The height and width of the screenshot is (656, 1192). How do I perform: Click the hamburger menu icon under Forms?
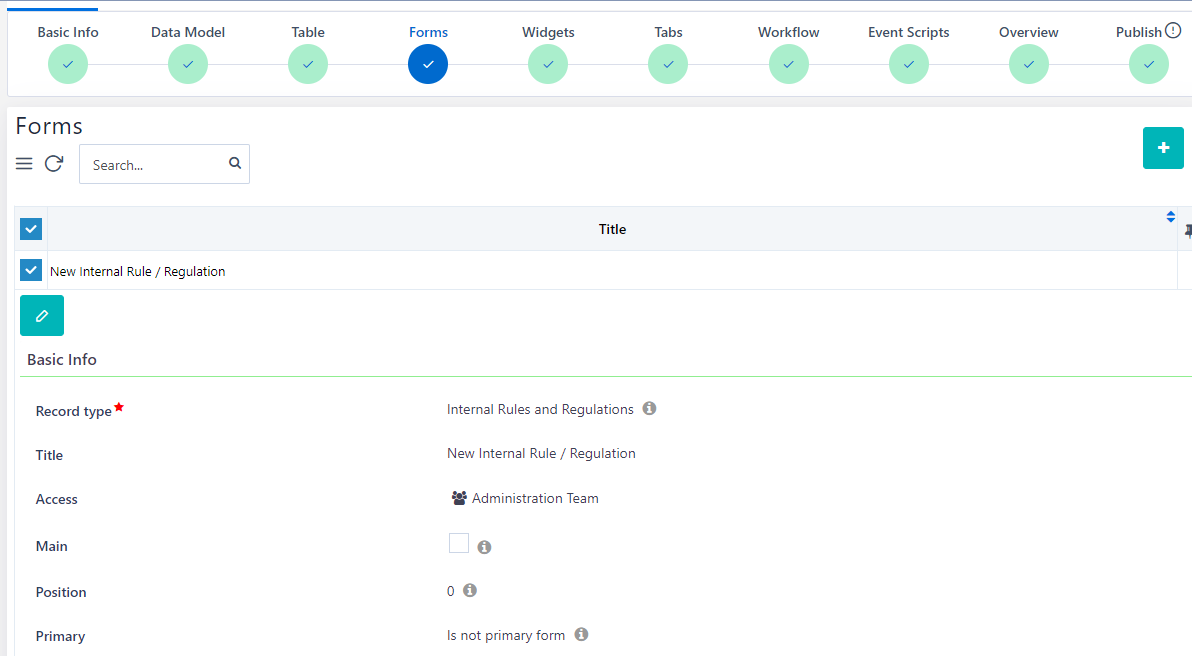(24, 164)
